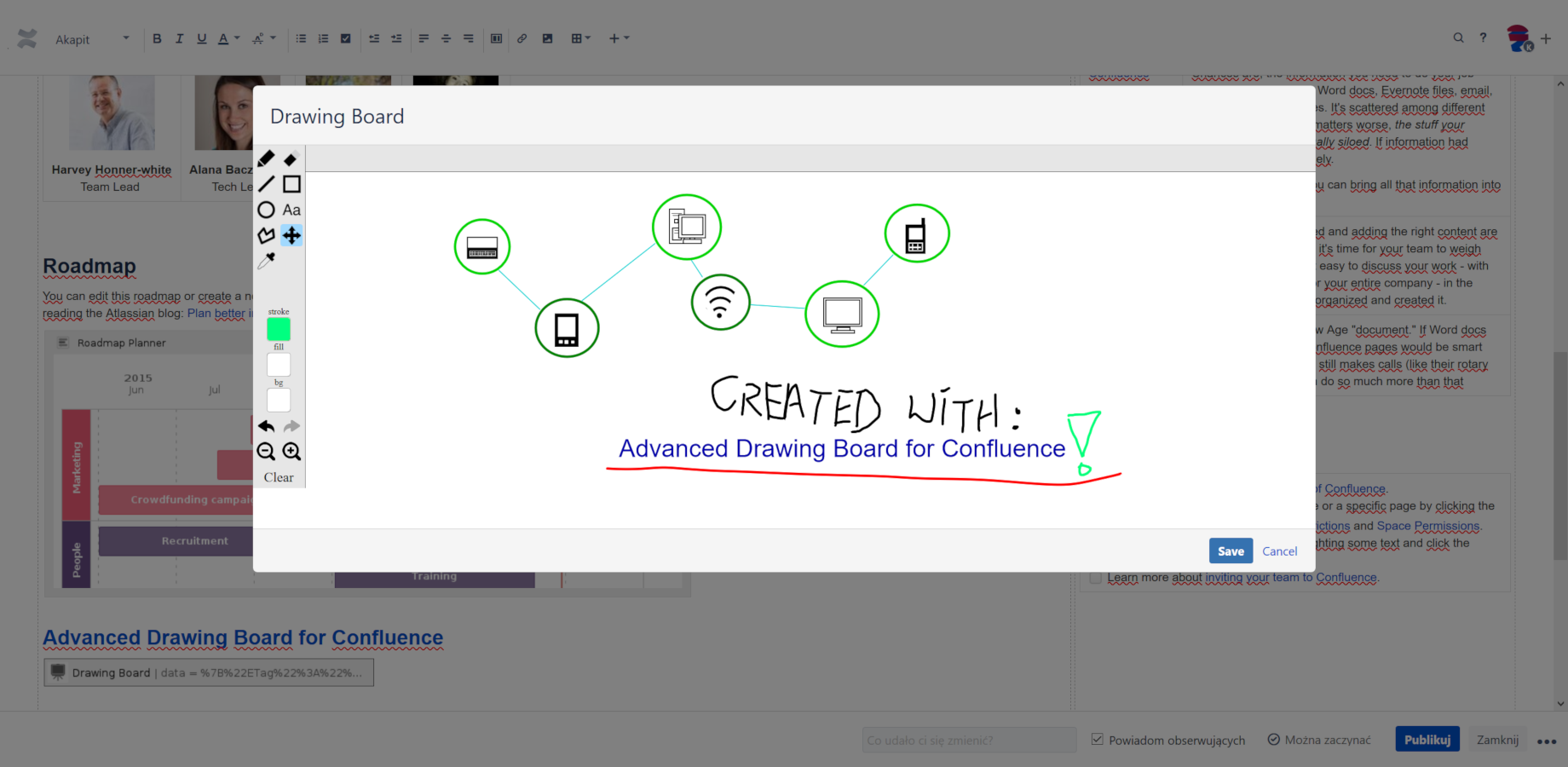Open search in editor header
This screenshot has width=1568, height=767.
[x=1458, y=38]
